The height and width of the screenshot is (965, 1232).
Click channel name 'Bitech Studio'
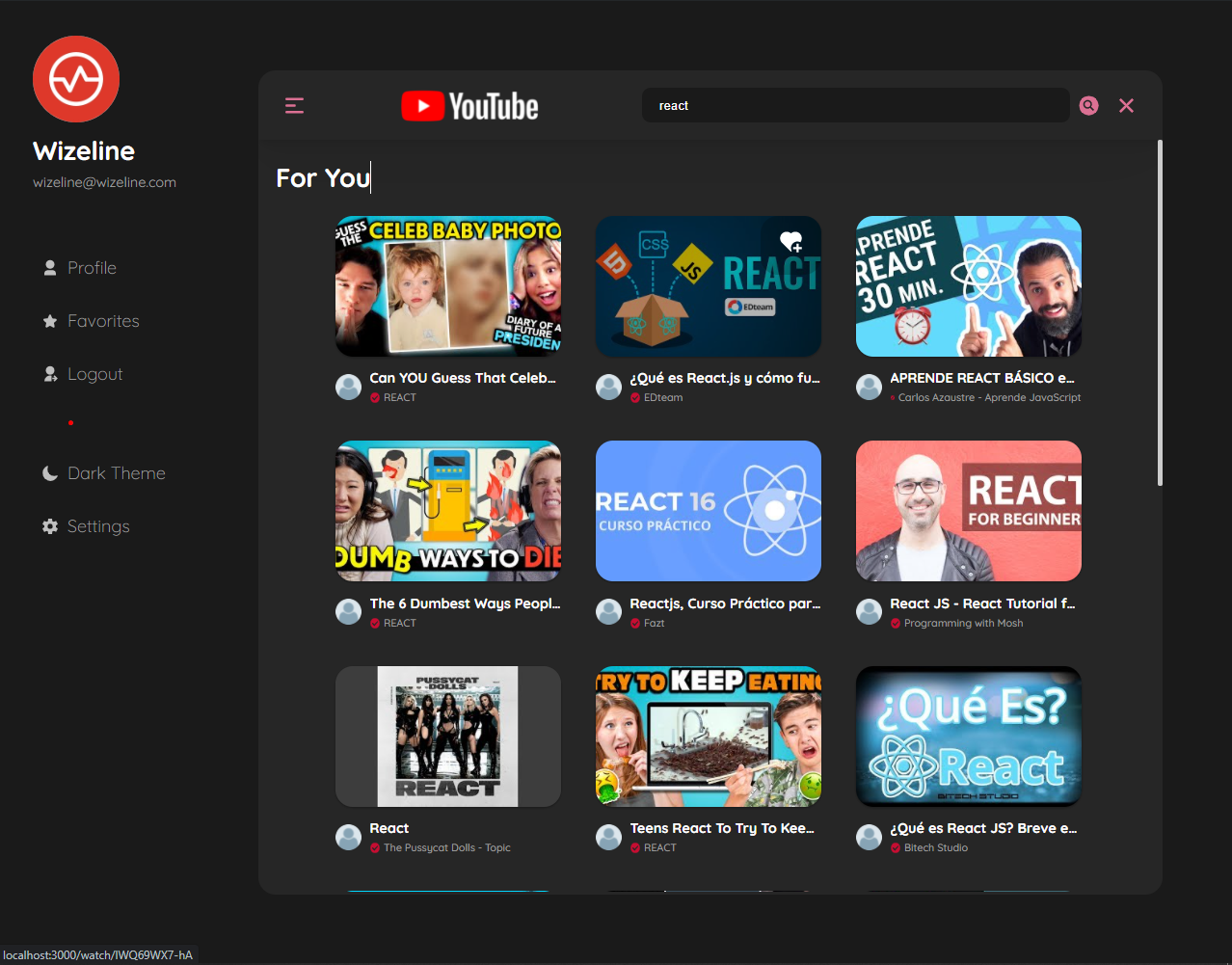tap(936, 847)
